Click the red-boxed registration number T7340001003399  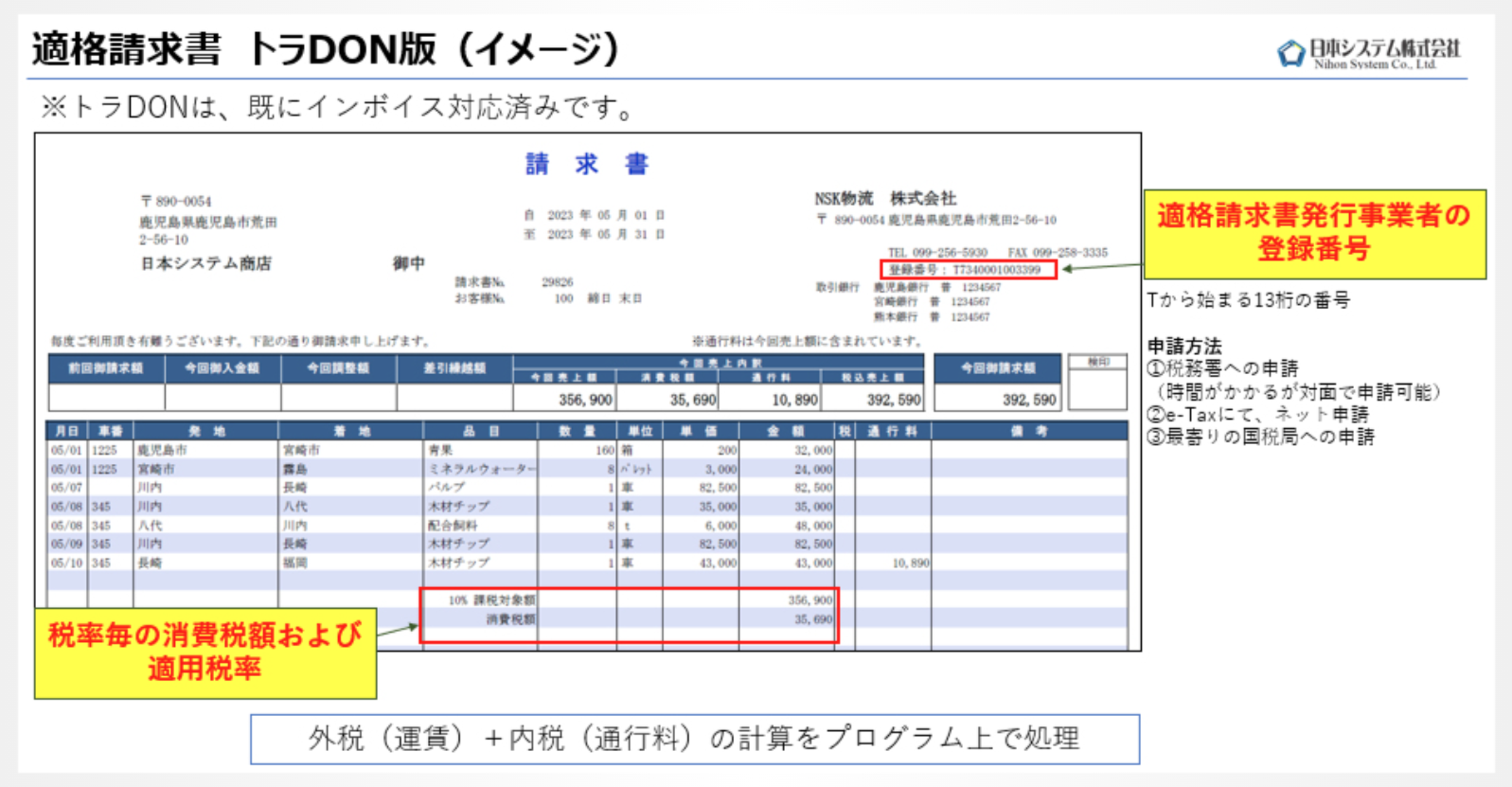pyautogui.click(x=968, y=270)
